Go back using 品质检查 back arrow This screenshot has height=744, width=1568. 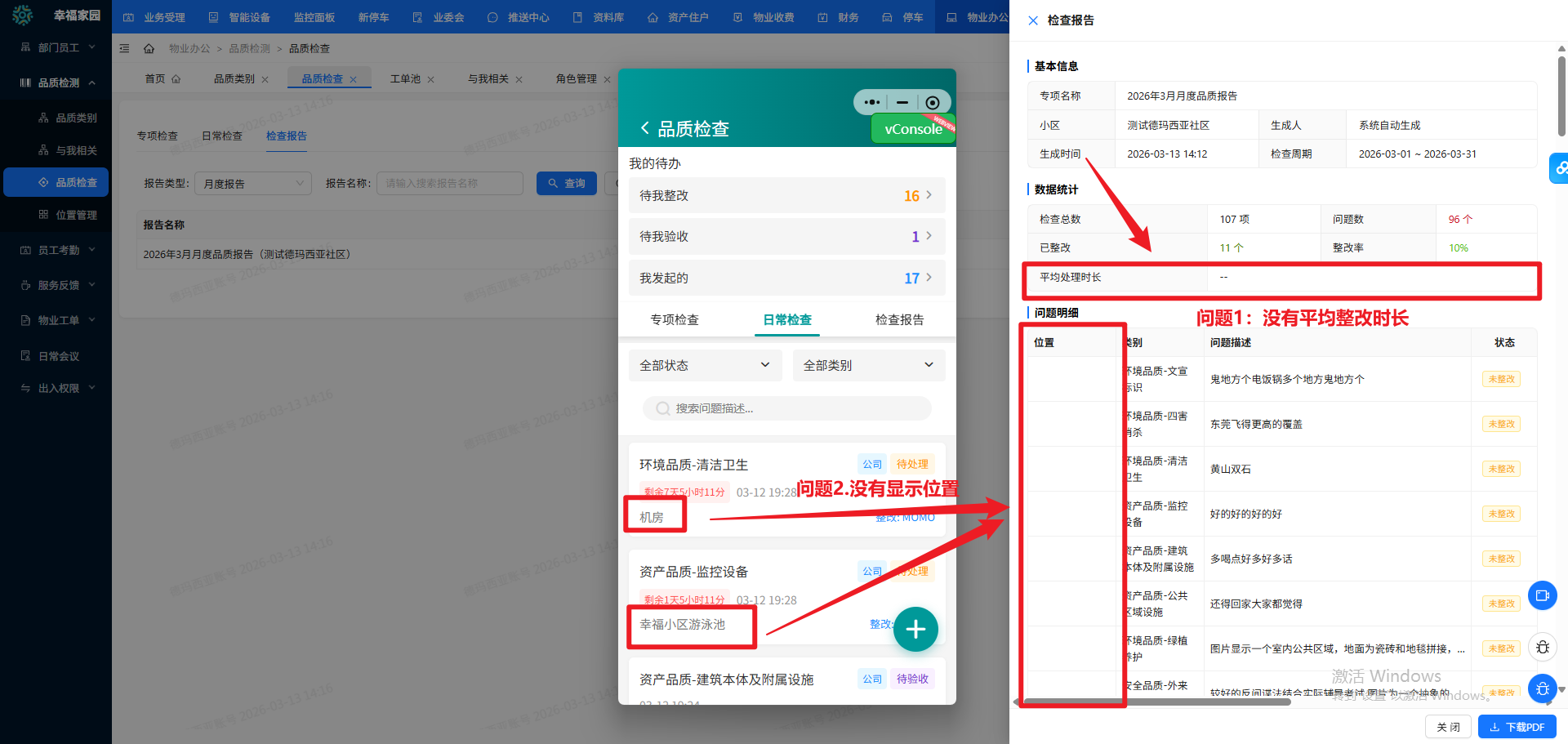point(645,128)
